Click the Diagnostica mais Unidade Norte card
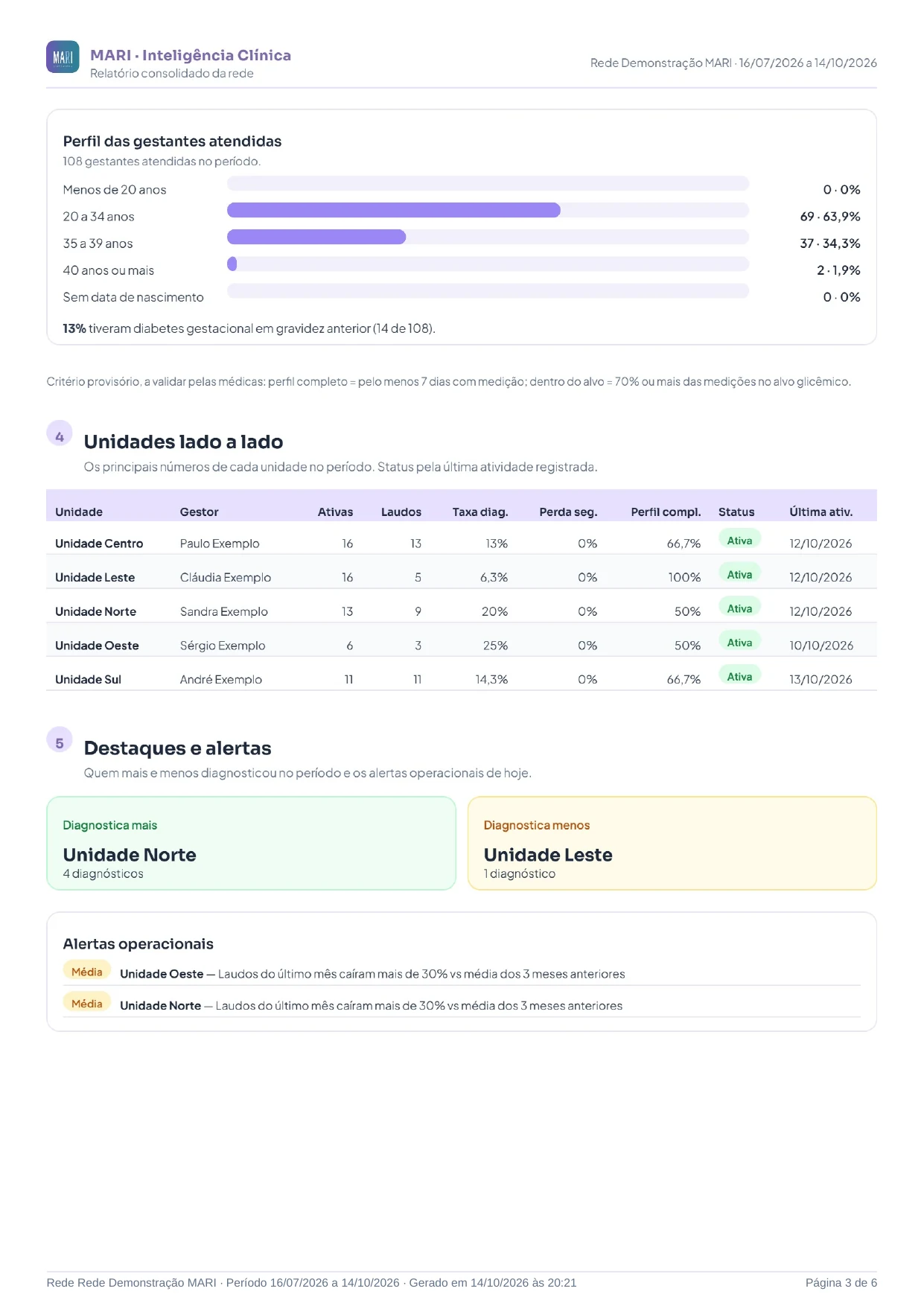 point(251,844)
